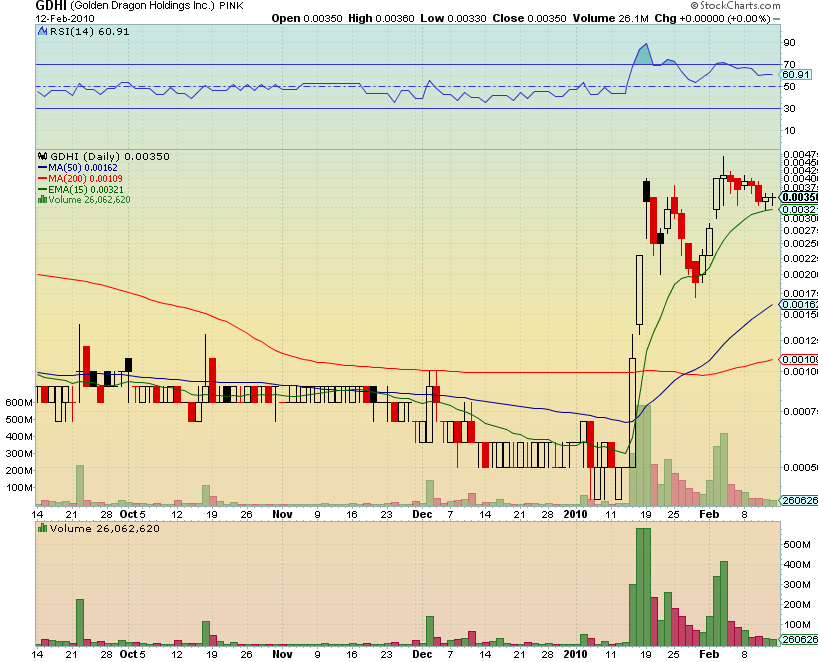Click the RSI(14) 60.91 indicator label
This screenshot has width=818, height=662.
(x=89, y=31)
